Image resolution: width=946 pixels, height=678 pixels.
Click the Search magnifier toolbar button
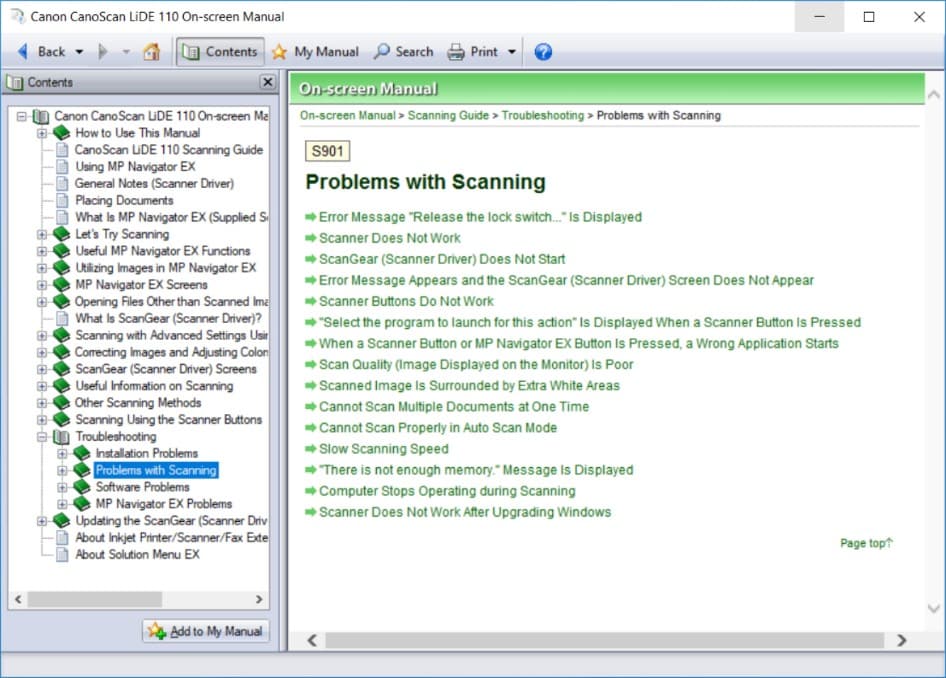[403, 51]
